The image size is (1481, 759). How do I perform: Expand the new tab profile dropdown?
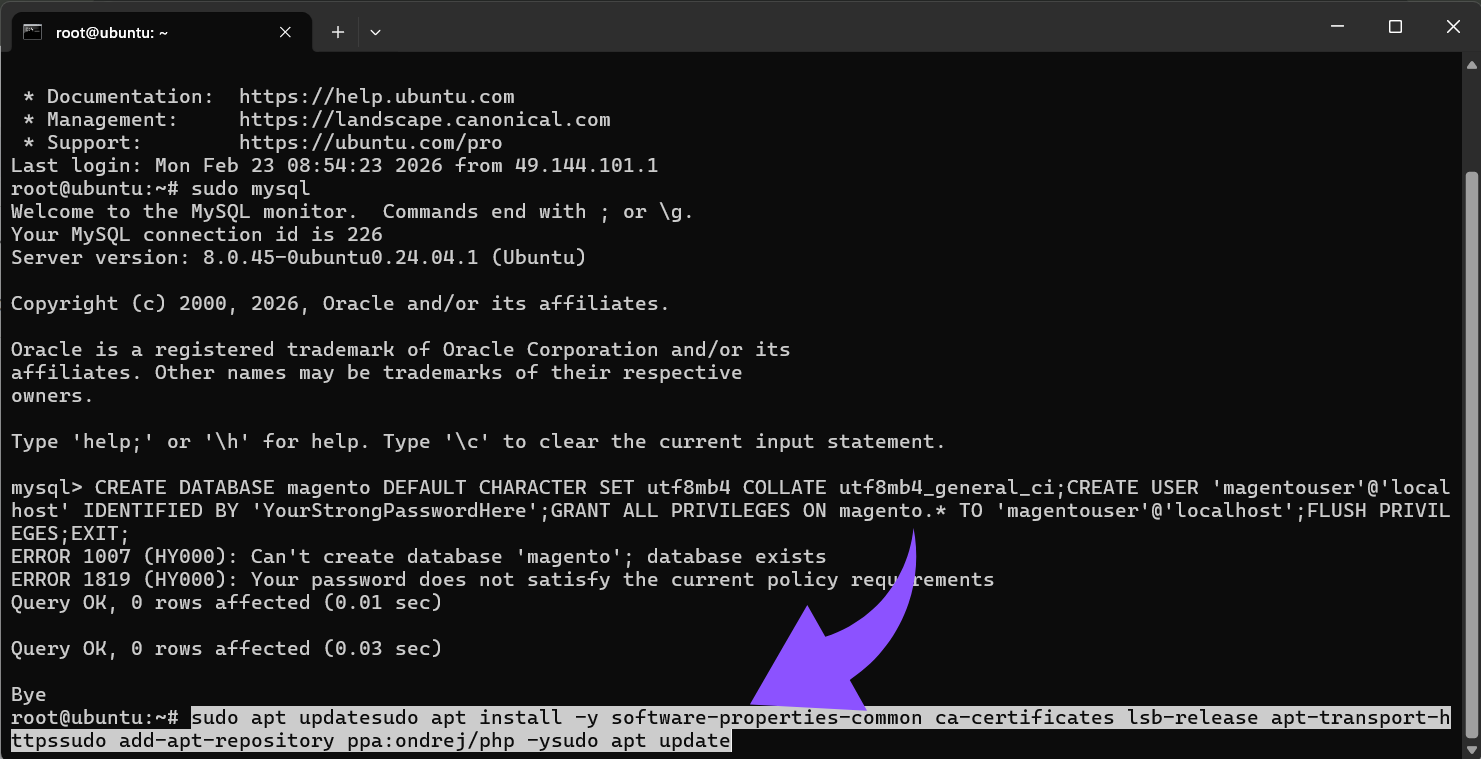coord(375,32)
